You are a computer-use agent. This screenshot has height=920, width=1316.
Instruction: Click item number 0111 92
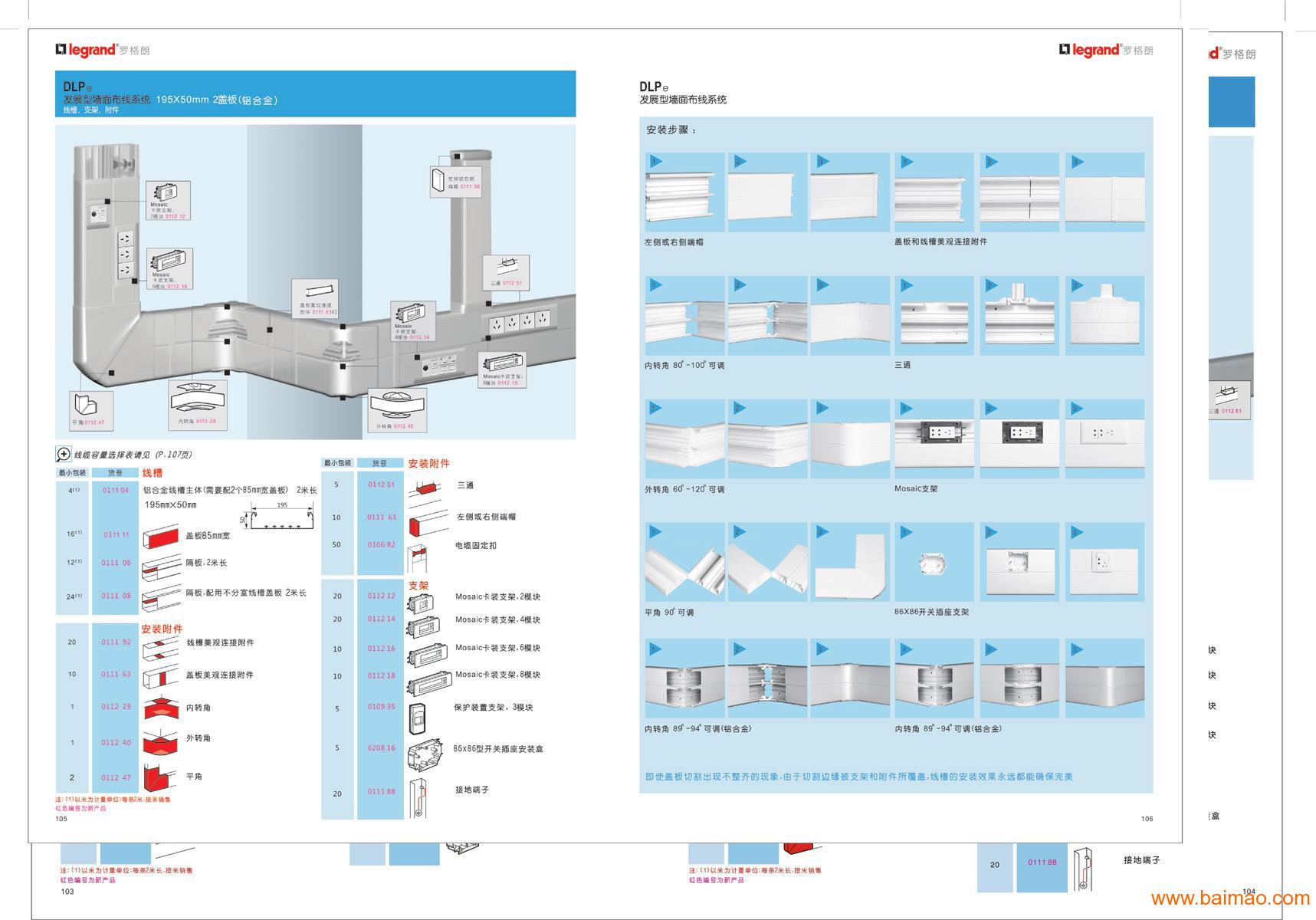pyautogui.click(x=116, y=642)
